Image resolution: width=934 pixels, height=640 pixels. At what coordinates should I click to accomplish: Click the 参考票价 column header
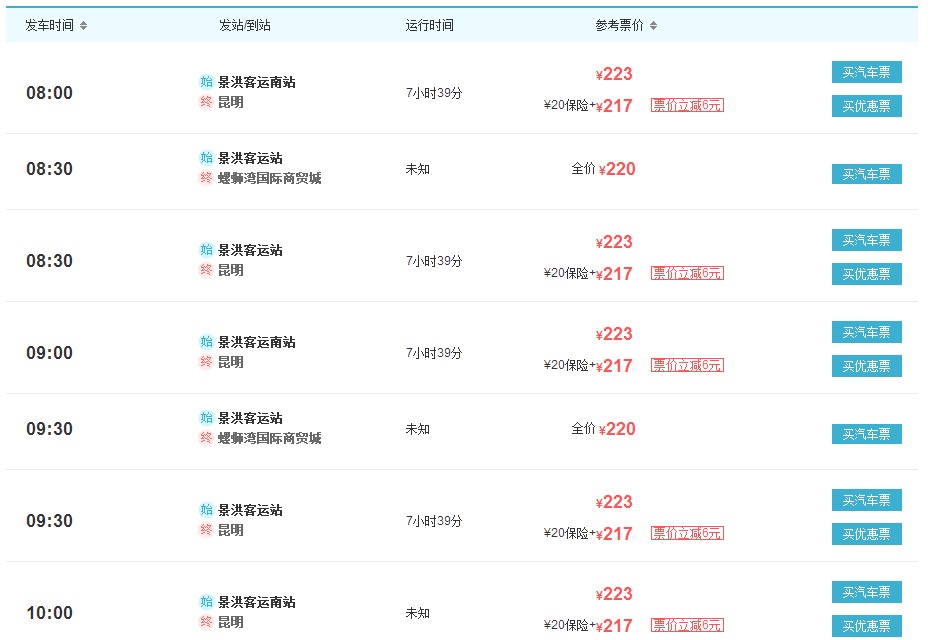click(619, 26)
